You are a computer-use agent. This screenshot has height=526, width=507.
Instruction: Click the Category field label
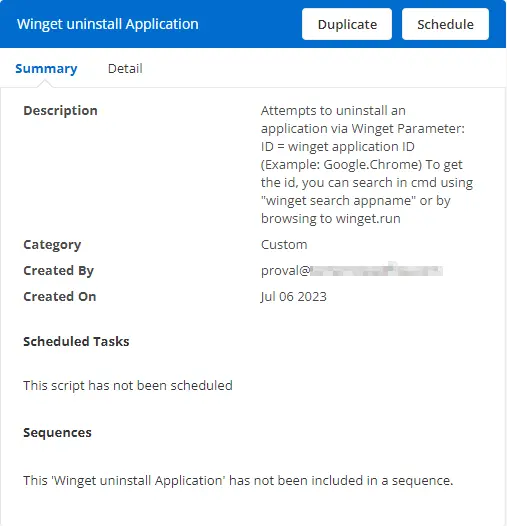point(52,245)
